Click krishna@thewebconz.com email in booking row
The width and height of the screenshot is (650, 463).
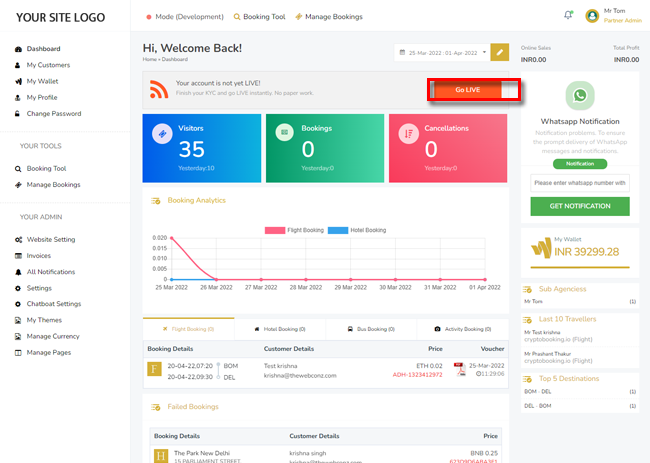(x=300, y=376)
